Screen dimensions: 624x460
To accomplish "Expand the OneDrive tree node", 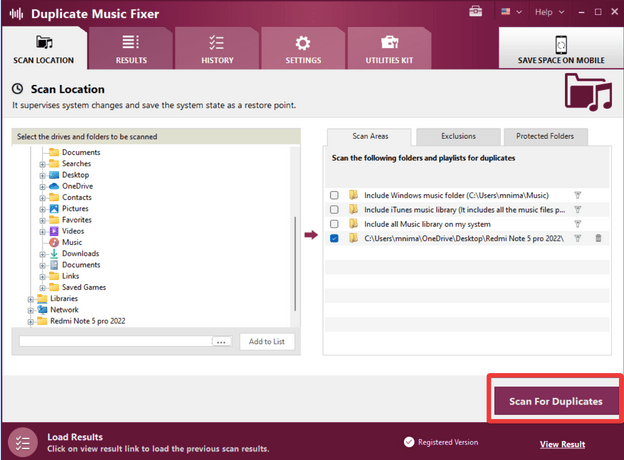I will coord(42,187).
